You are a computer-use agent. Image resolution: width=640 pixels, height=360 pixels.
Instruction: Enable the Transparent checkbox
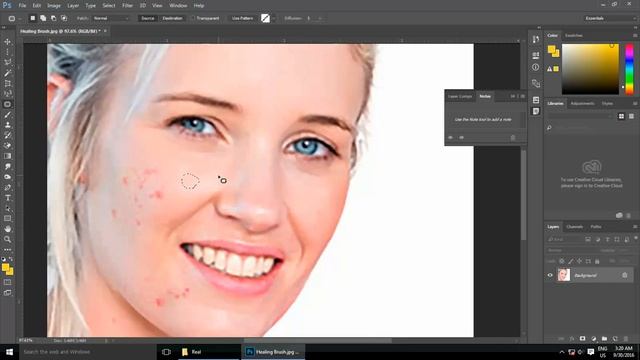193,18
